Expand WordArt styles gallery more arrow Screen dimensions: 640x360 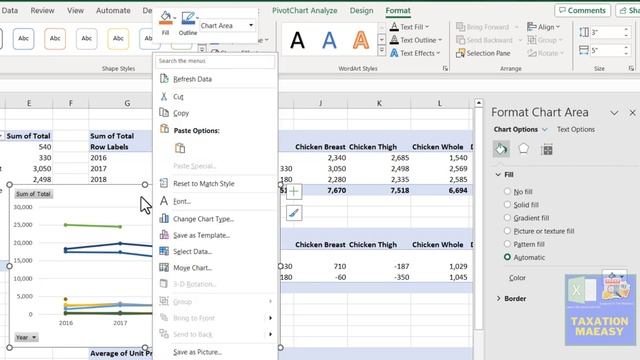381,51
